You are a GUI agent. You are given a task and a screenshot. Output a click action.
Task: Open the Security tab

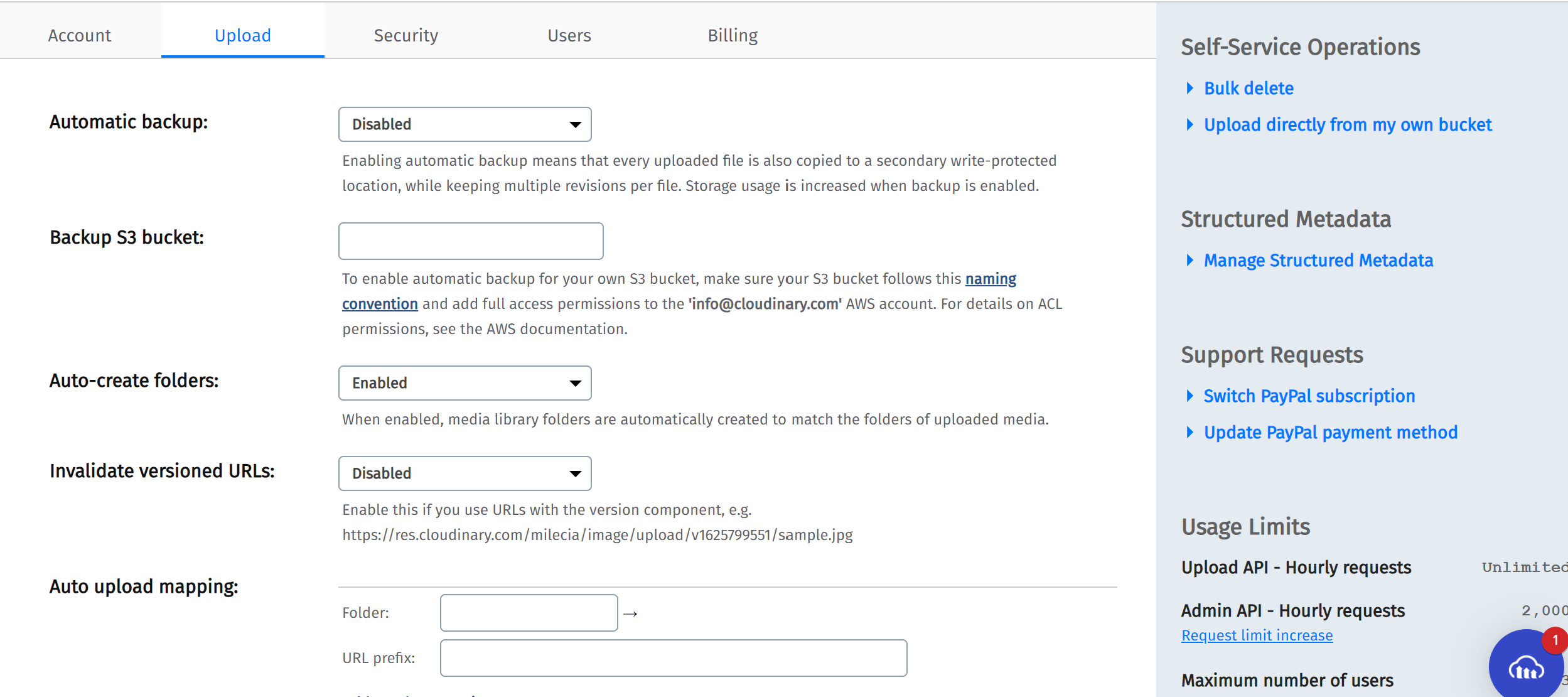point(406,35)
